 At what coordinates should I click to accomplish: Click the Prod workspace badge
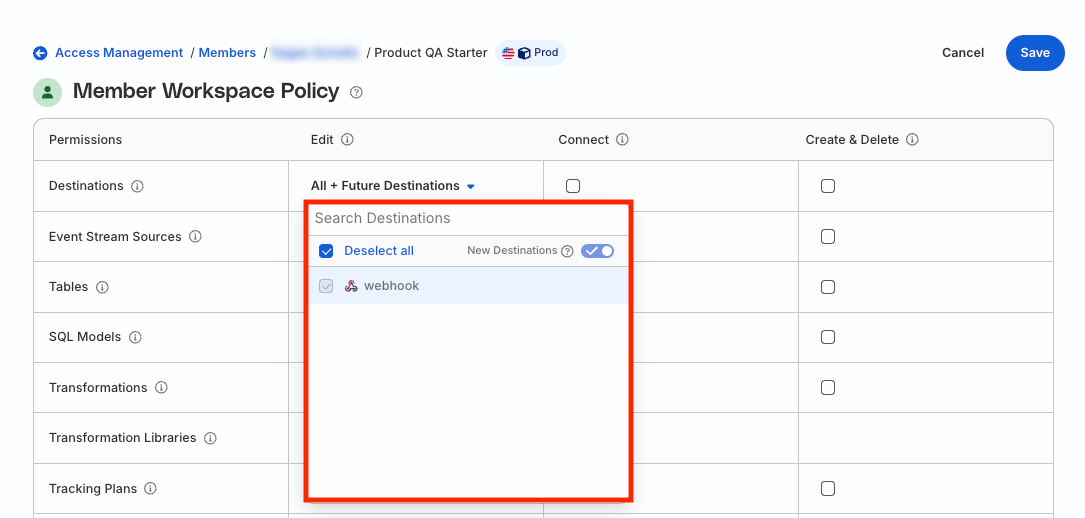531,53
